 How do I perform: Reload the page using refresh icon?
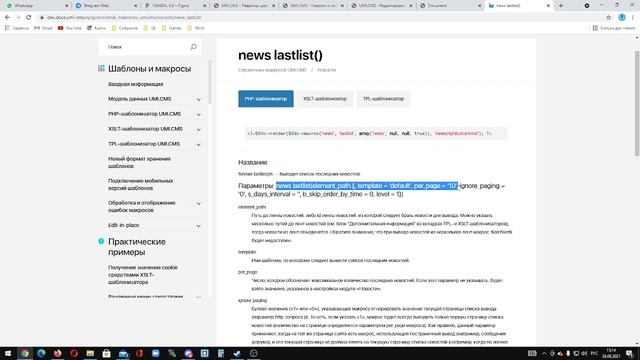pyautogui.click(x=29, y=18)
